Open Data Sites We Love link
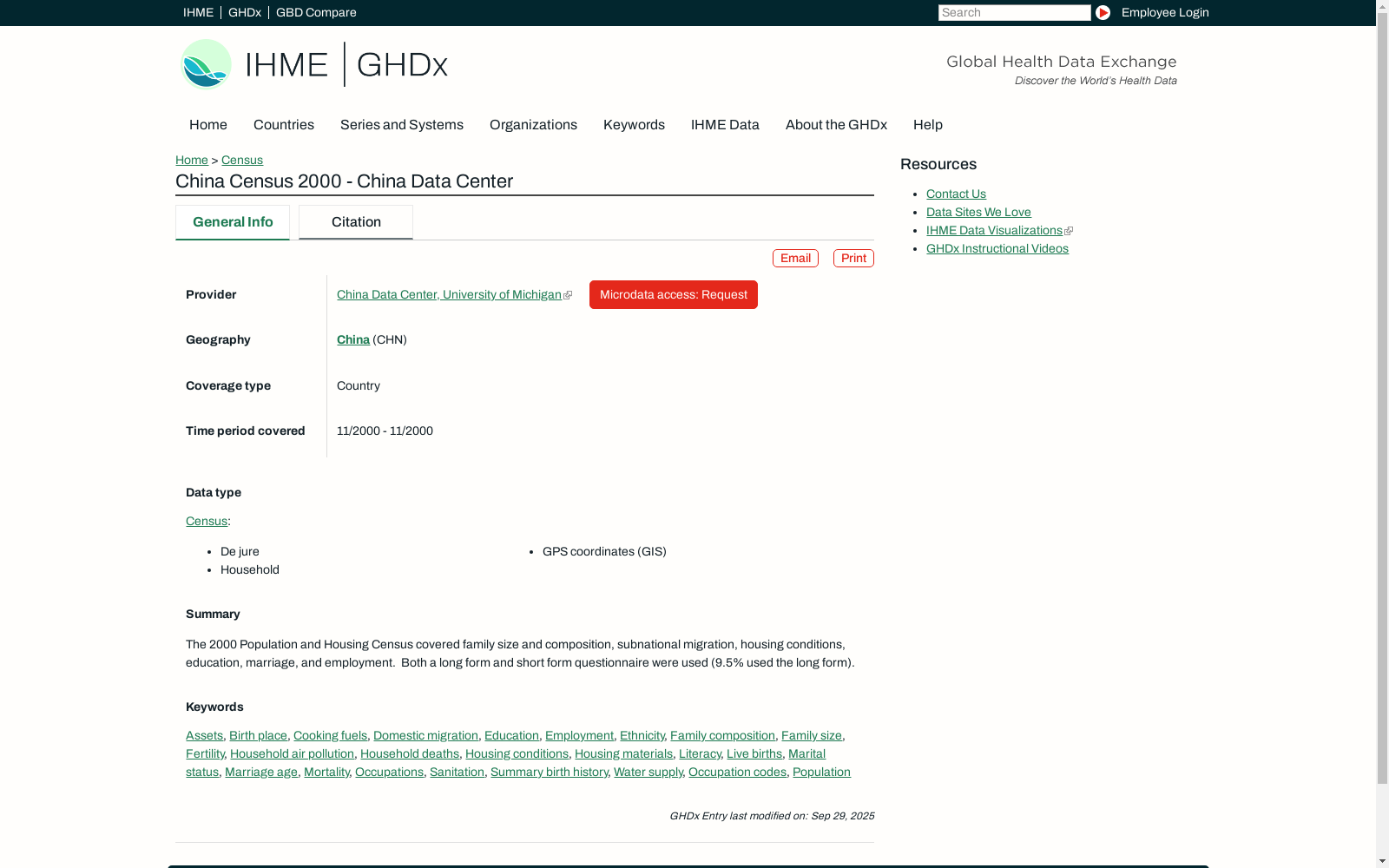The image size is (1389, 868). click(x=978, y=213)
